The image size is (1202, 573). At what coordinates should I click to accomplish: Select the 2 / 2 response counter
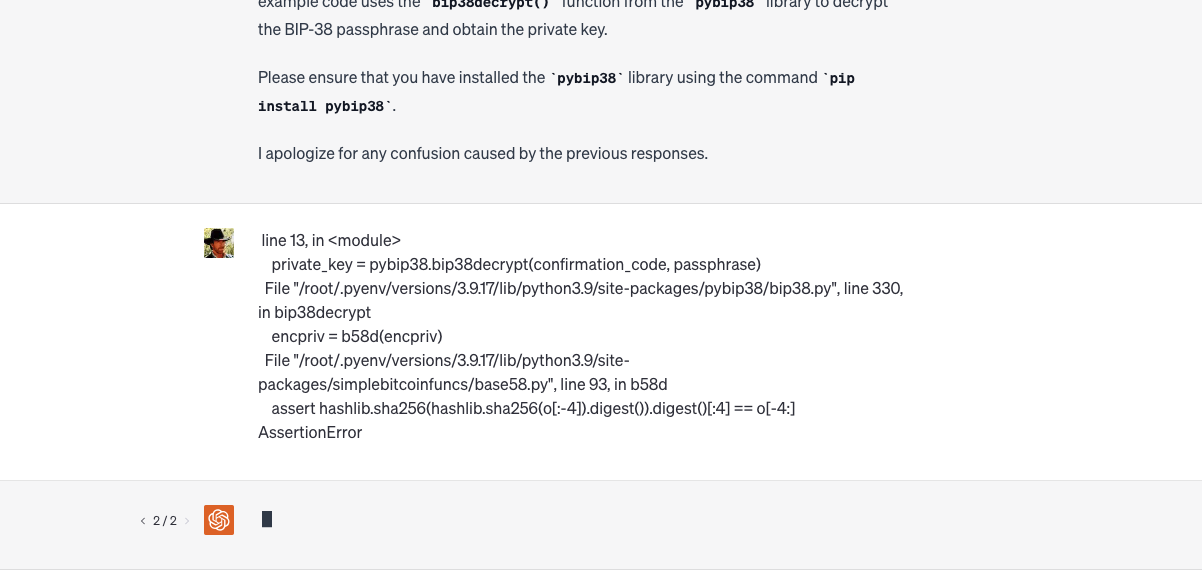click(165, 521)
